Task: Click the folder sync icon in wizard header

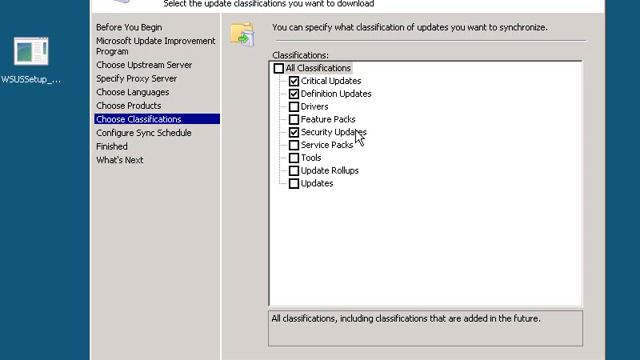Action: pyautogui.click(x=242, y=34)
